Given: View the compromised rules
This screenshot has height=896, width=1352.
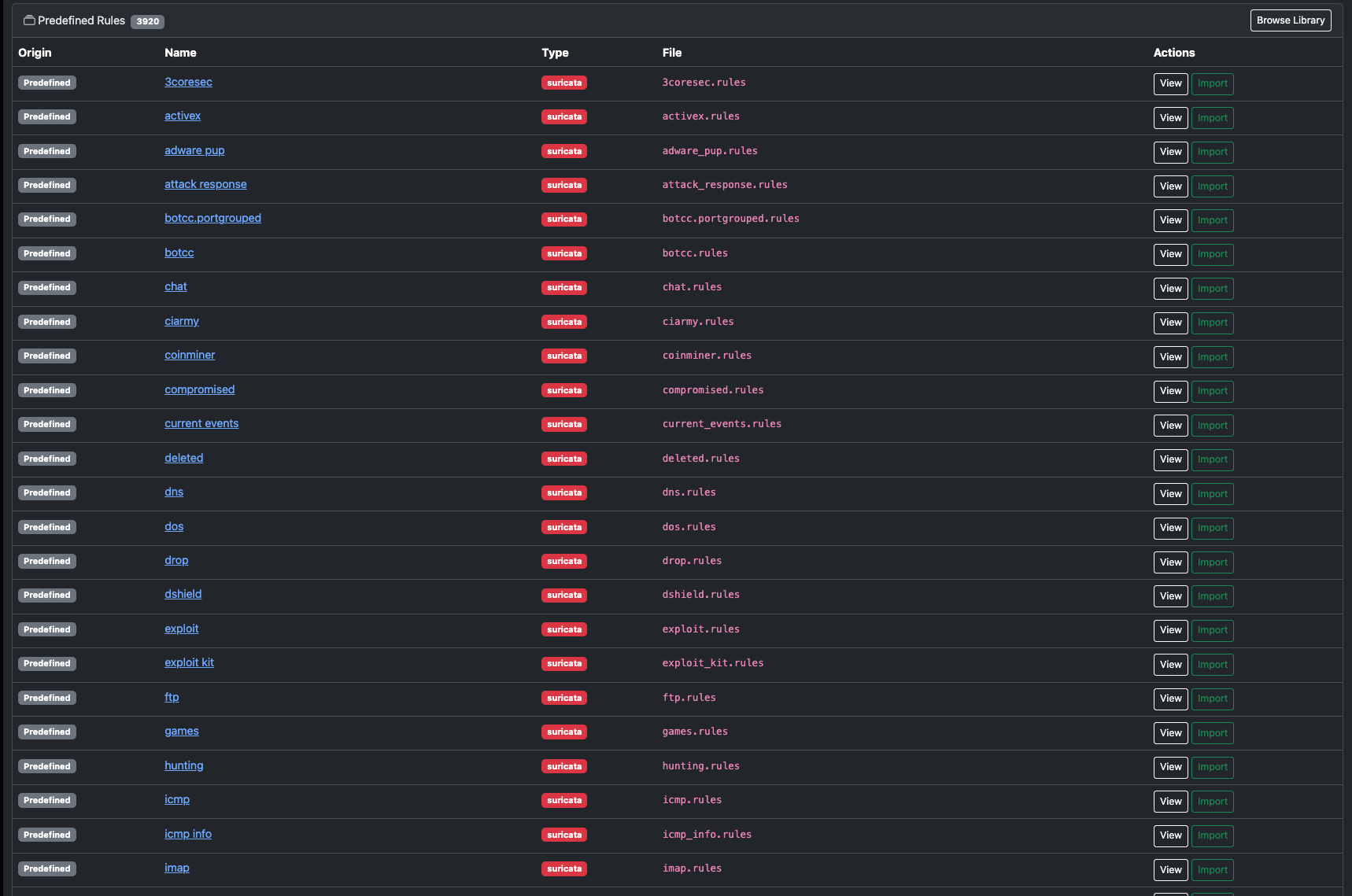Looking at the screenshot, I should (x=1170, y=391).
